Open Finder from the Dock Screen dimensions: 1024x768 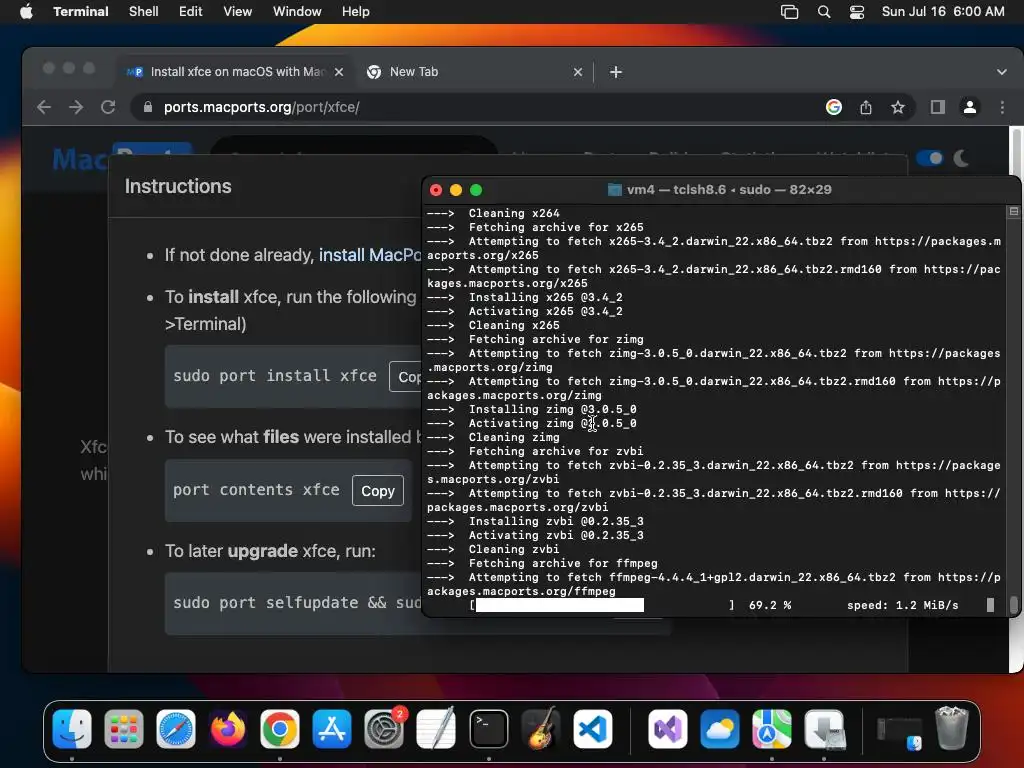point(72,729)
